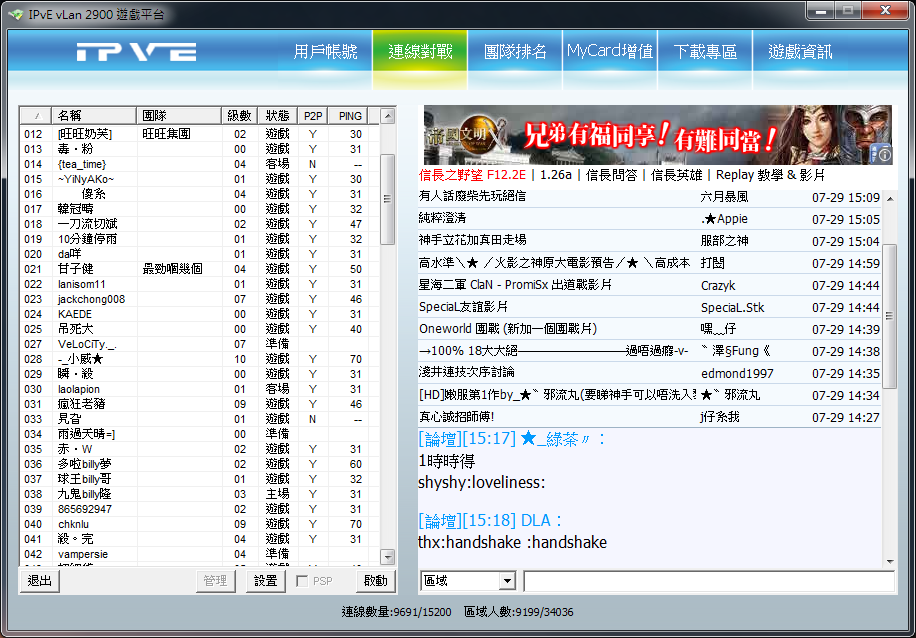Click the IPvE title bar app icon
The height and width of the screenshot is (638, 916).
(15, 13)
